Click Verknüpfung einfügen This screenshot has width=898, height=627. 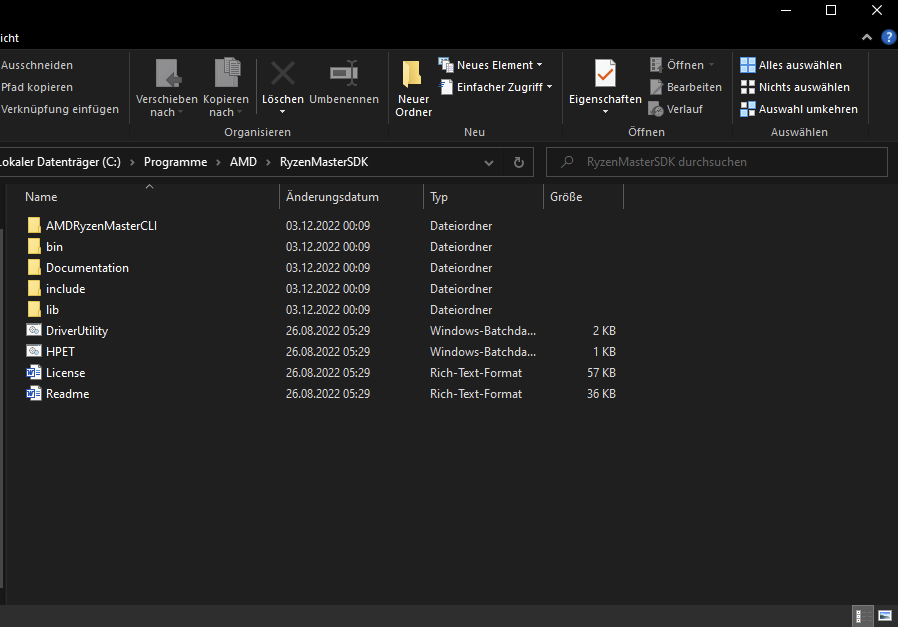(x=60, y=109)
